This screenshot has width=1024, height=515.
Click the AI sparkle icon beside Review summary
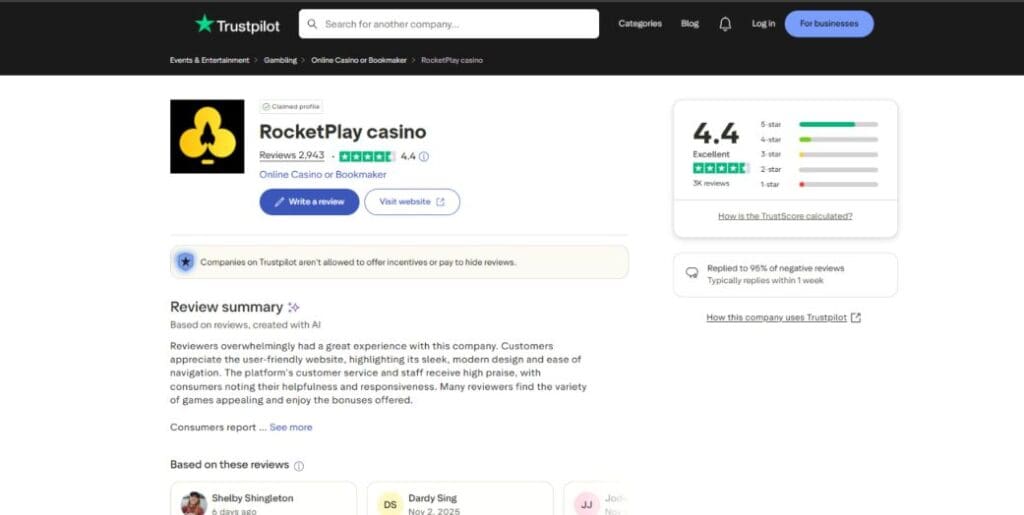pyautogui.click(x=294, y=308)
